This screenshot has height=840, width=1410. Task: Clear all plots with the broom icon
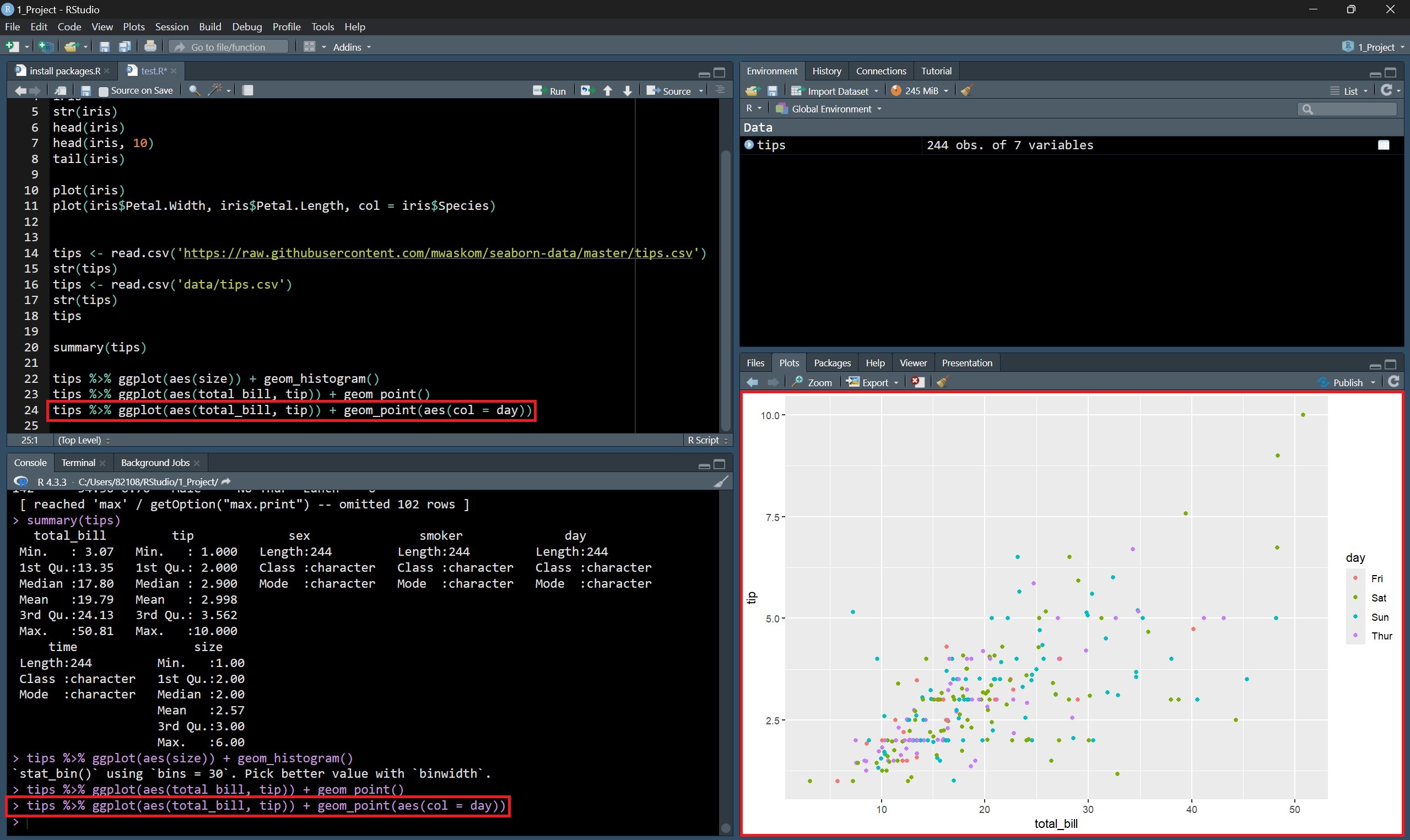tap(942, 382)
